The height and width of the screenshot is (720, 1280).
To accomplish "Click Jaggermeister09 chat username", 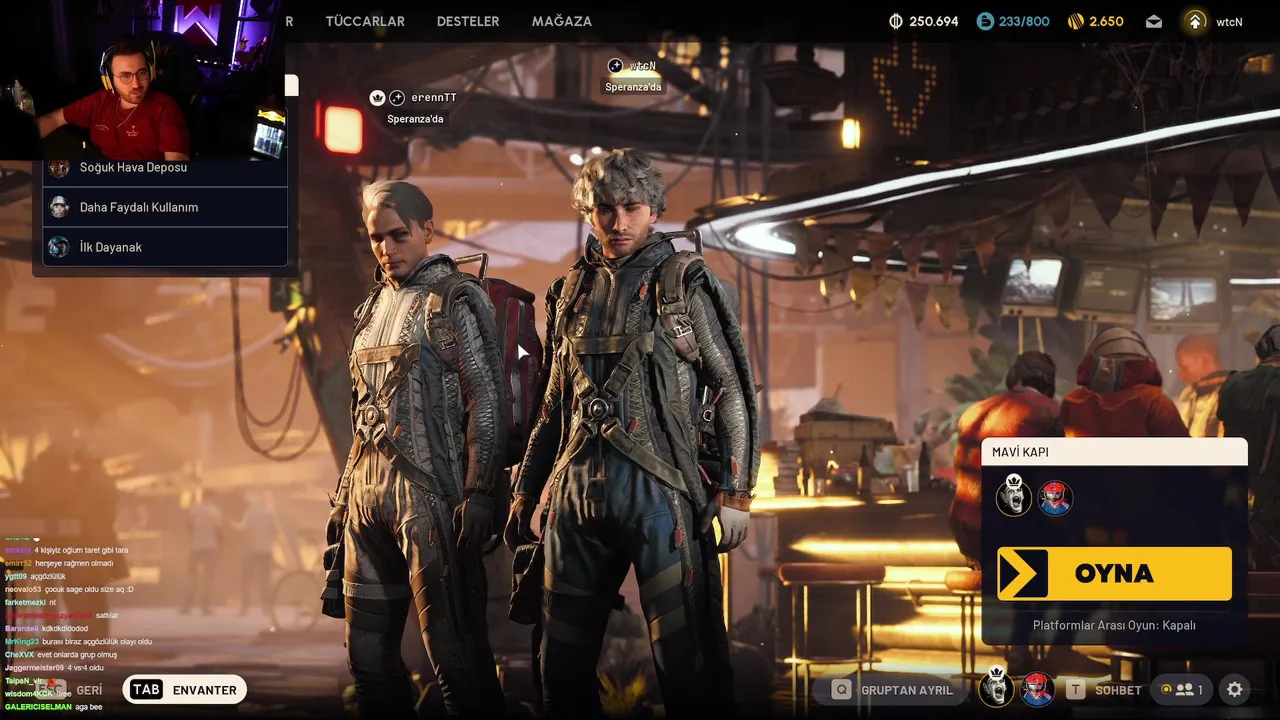I will 34,668.
